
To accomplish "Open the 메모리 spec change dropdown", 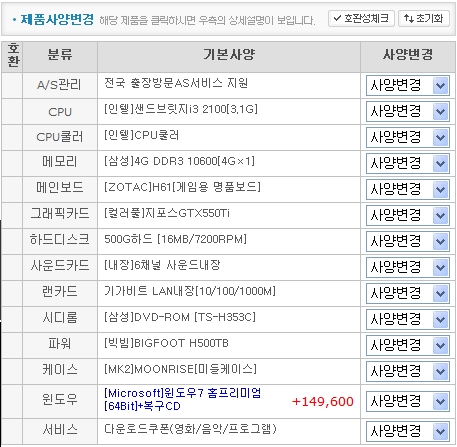I will click(408, 163).
